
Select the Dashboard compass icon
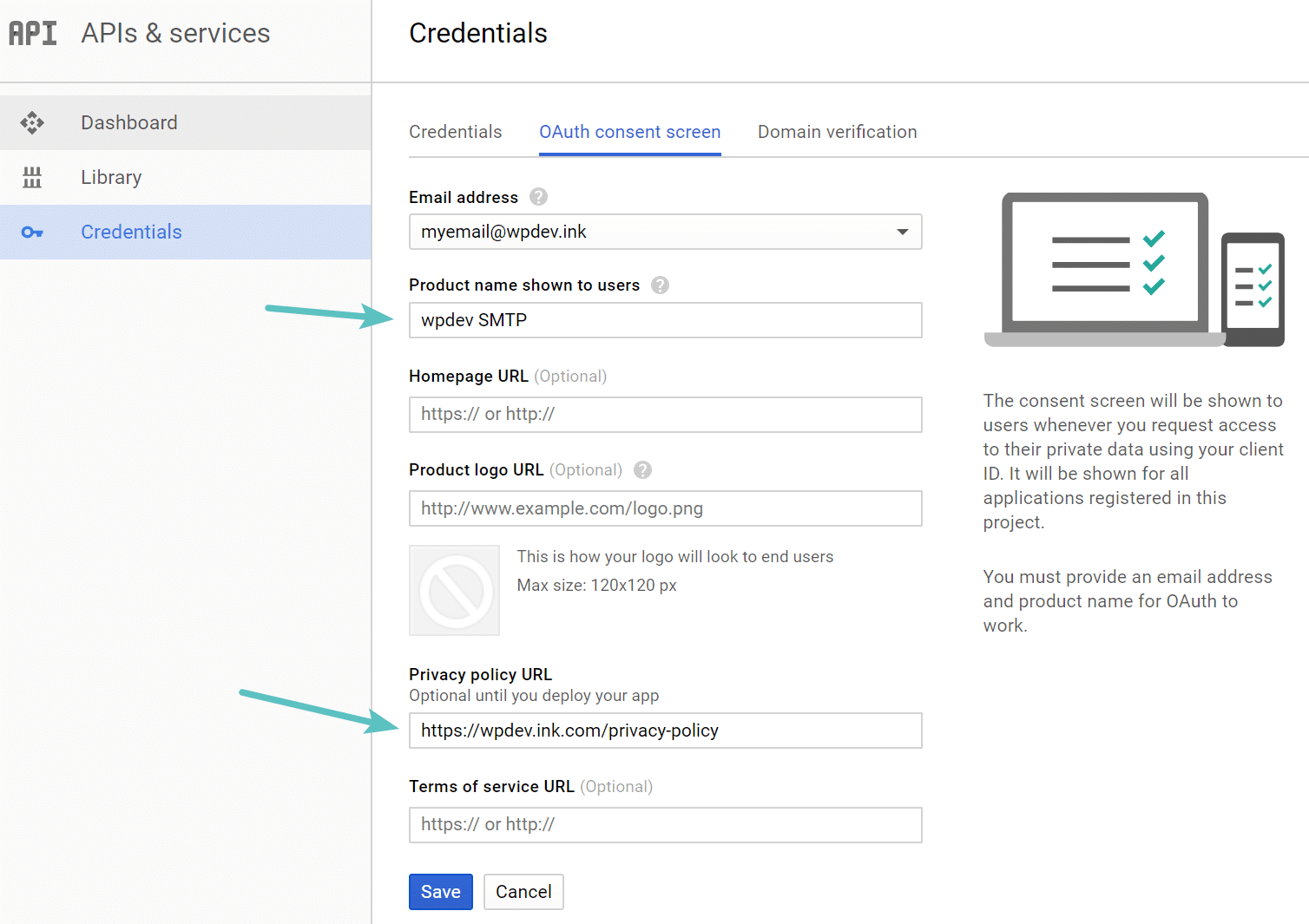[32, 122]
